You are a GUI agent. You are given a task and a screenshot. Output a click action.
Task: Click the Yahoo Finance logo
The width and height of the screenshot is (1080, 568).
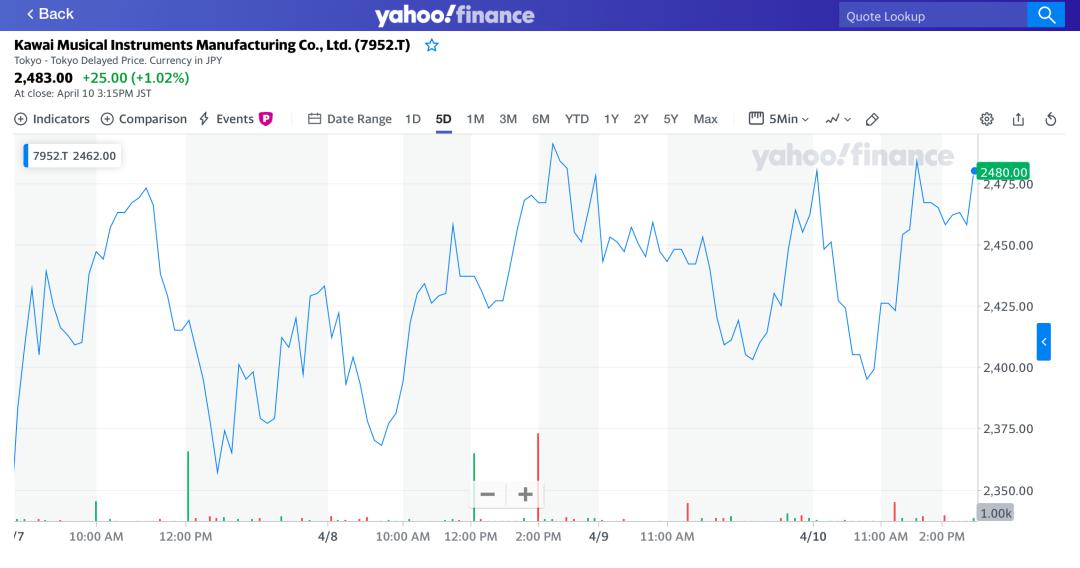(454, 15)
